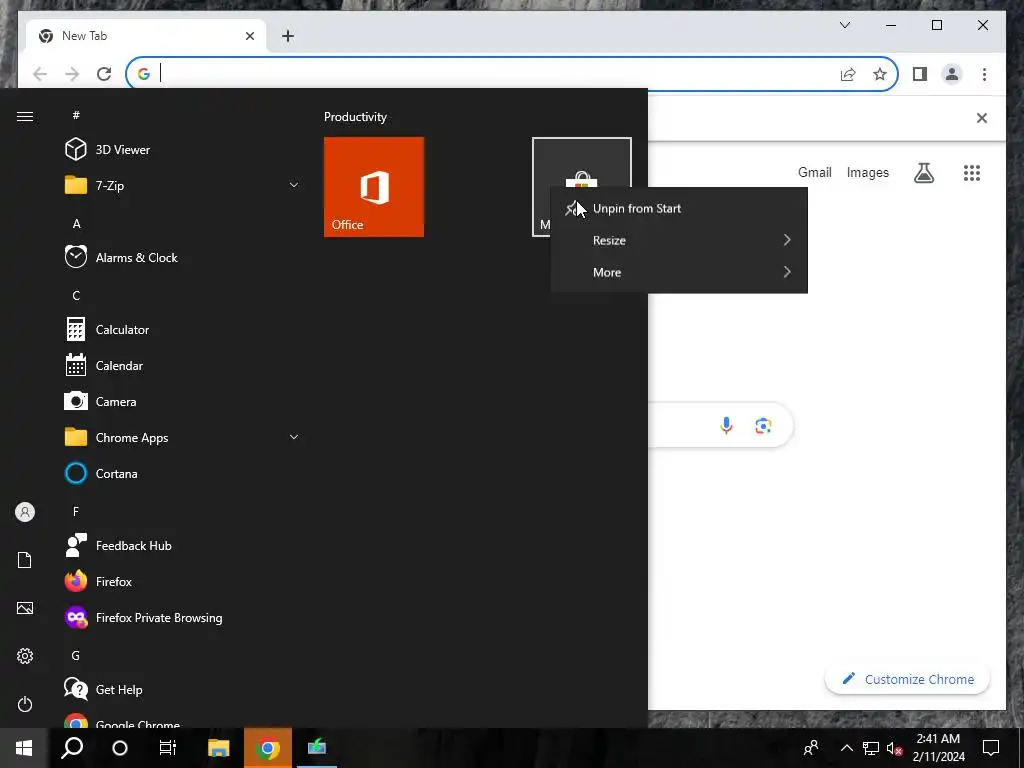Launch Feedback Hub
This screenshot has width=1024, height=768.
(x=183, y=545)
